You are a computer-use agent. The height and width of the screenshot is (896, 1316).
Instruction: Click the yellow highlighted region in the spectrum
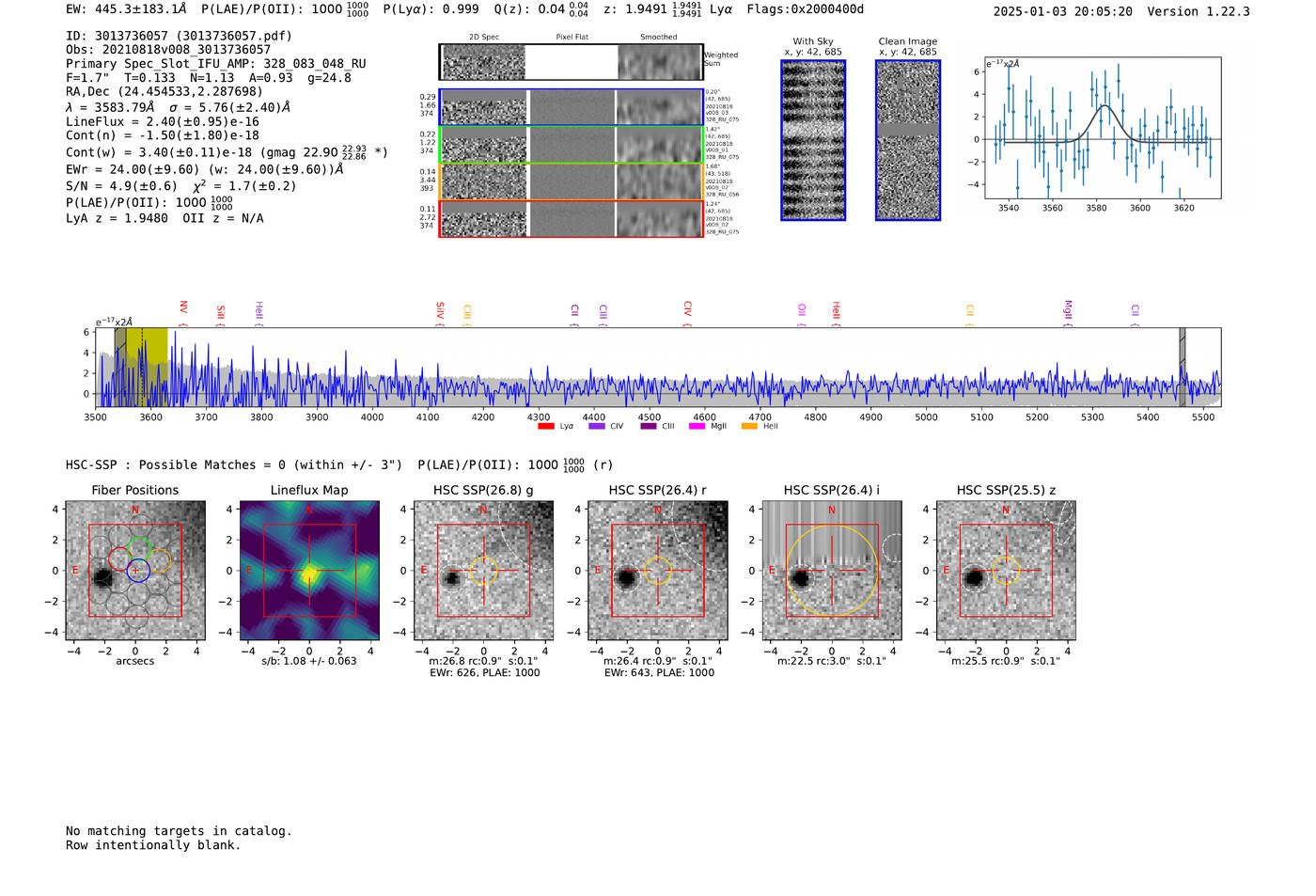[147, 367]
